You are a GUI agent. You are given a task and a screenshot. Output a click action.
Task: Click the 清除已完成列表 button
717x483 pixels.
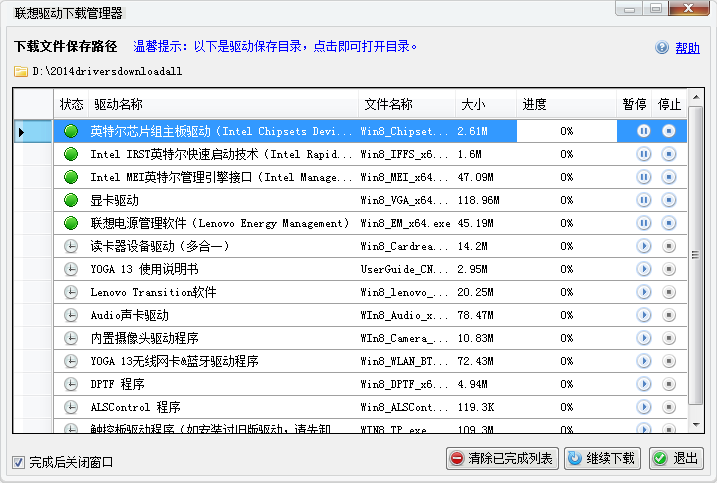[x=502, y=458]
